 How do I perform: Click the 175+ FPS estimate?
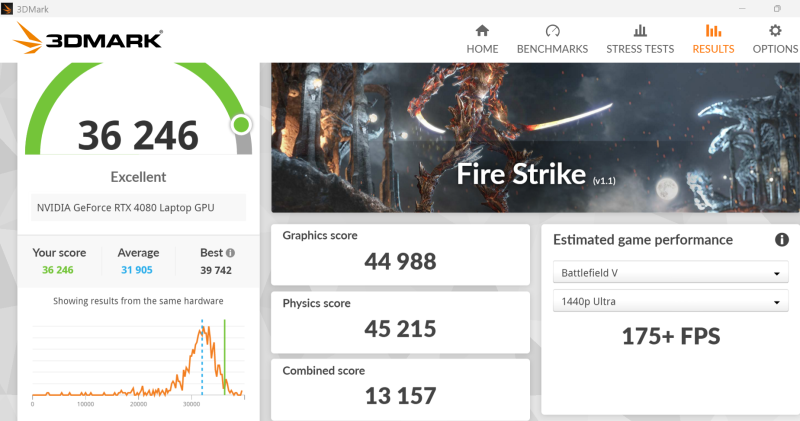[x=671, y=336]
